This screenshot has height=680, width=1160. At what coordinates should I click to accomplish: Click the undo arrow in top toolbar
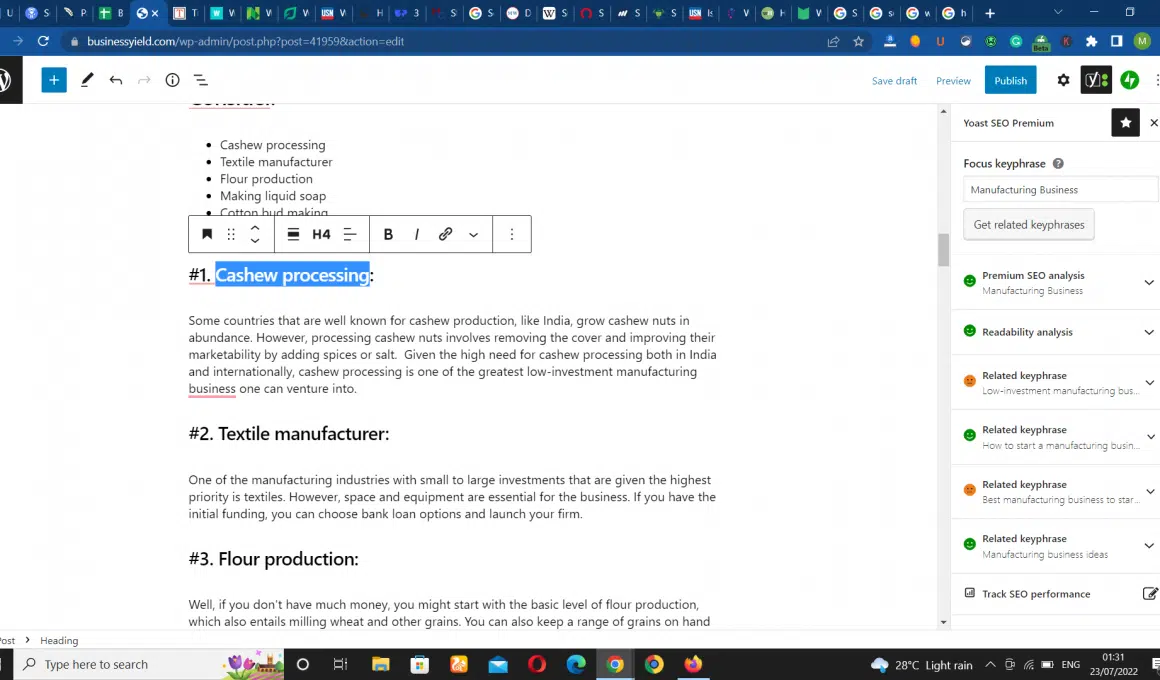click(x=116, y=80)
